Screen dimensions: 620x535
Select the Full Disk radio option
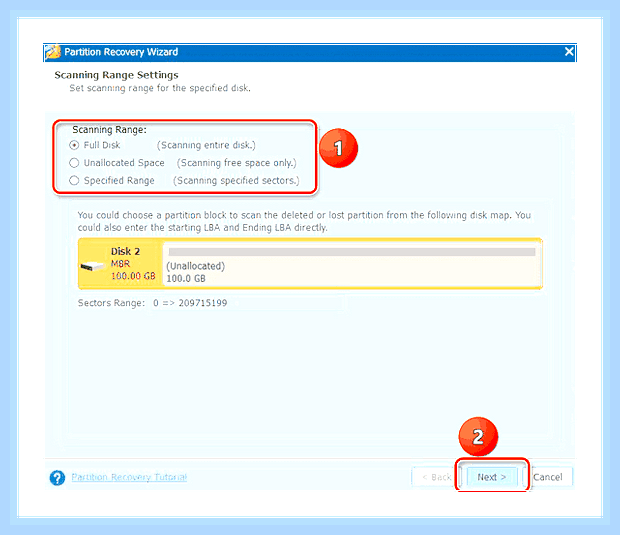[74, 145]
